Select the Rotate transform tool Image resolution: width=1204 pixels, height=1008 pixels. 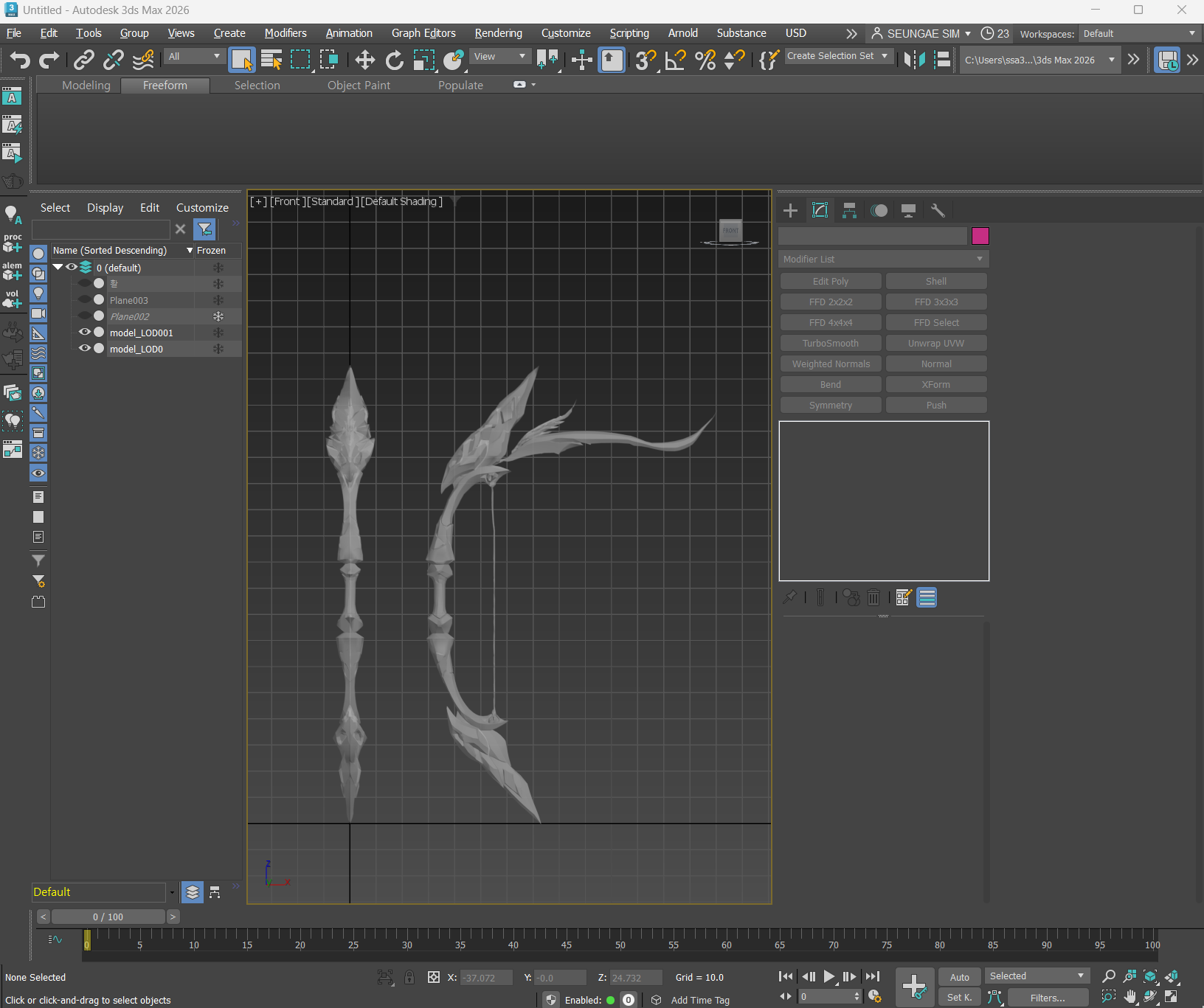pyautogui.click(x=395, y=60)
